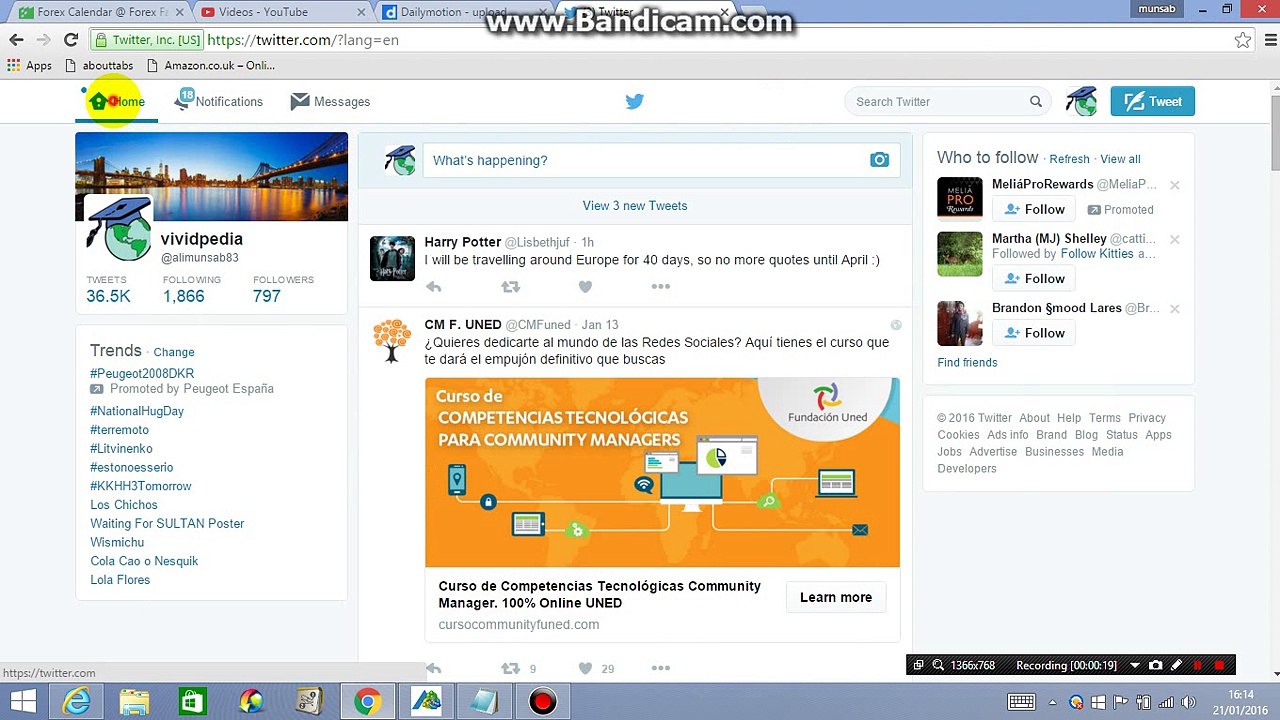
Task: View the 797 followers list
Action: (x=267, y=296)
